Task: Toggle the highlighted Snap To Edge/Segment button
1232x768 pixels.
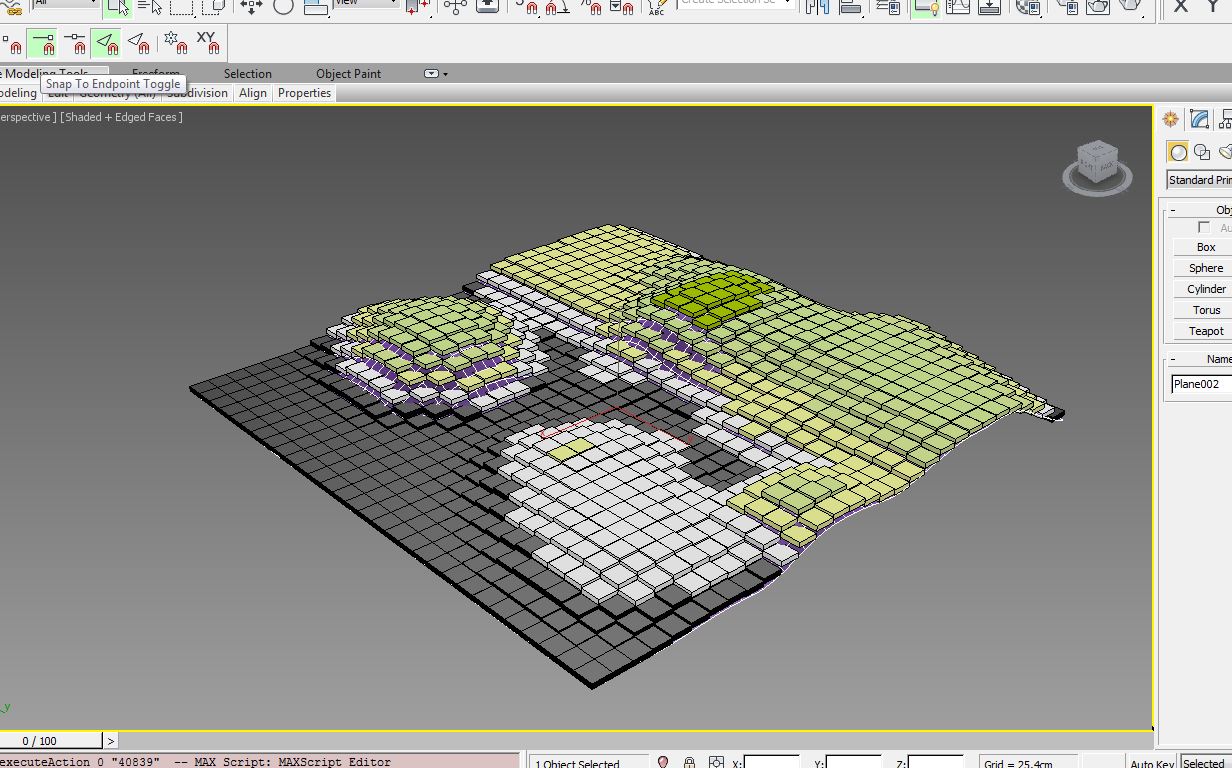Action: coord(106,44)
